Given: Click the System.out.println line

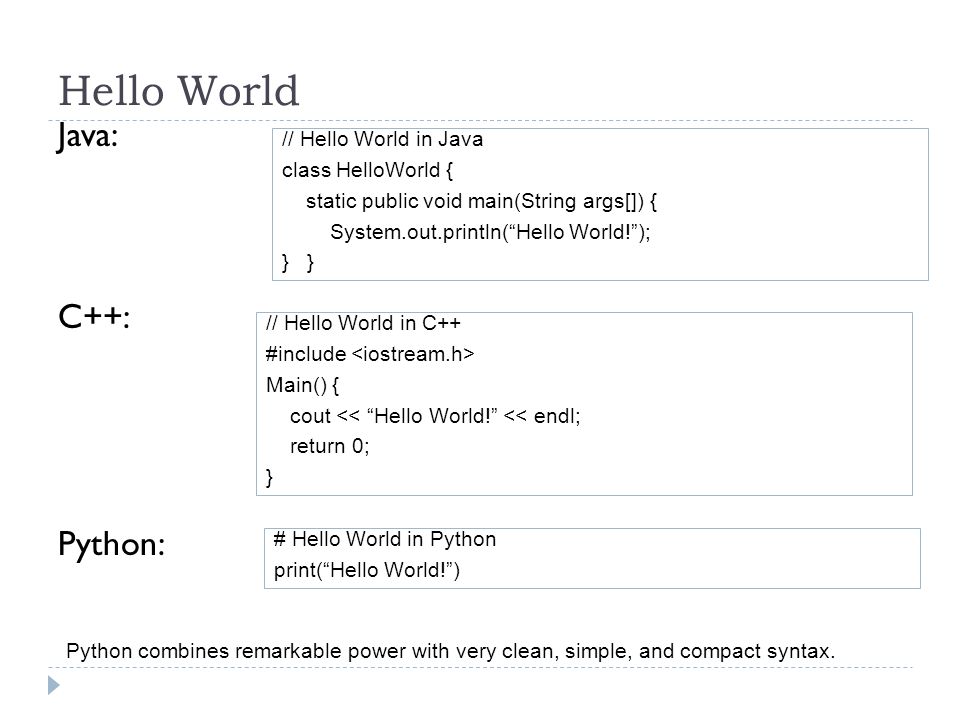Looking at the screenshot, I should point(490,233).
